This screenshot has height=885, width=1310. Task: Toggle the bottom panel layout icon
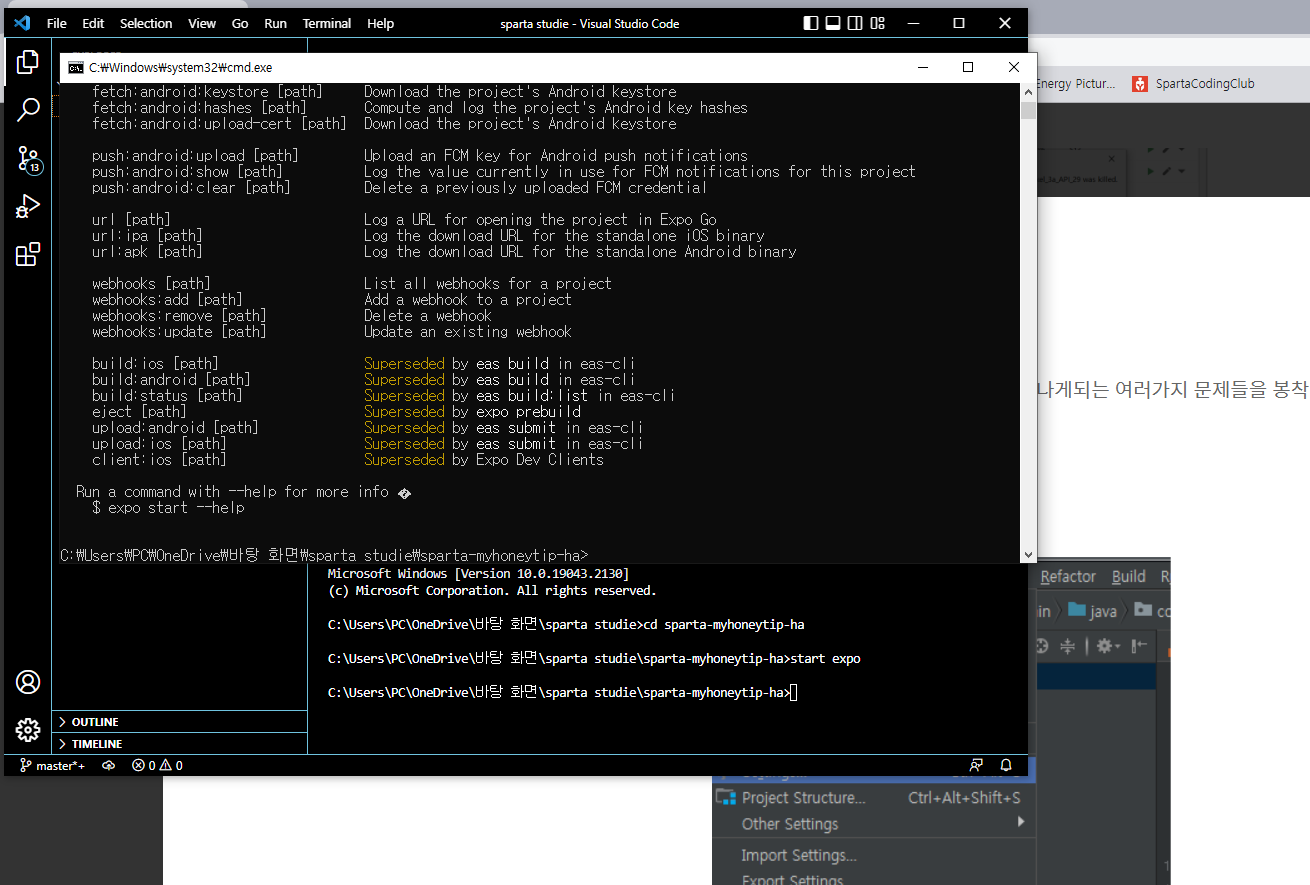(834, 23)
